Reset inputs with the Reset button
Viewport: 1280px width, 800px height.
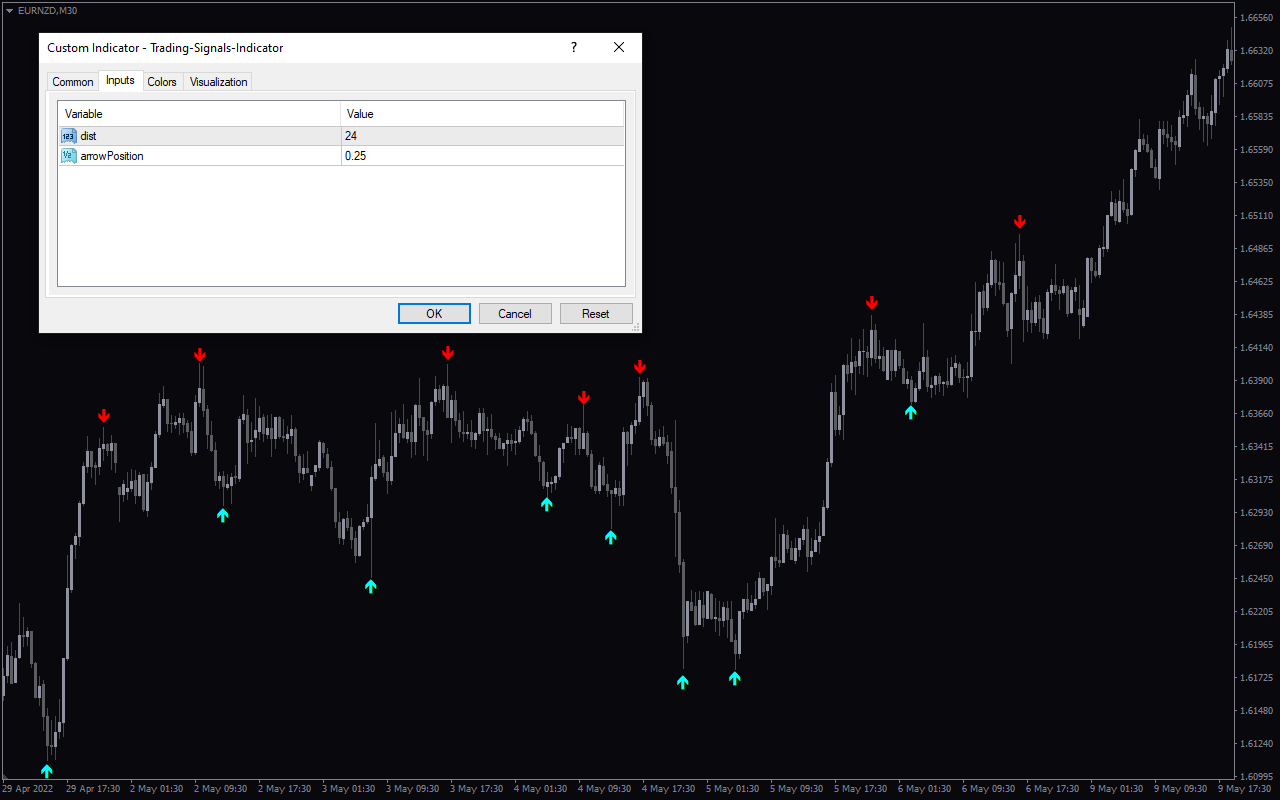(596, 314)
